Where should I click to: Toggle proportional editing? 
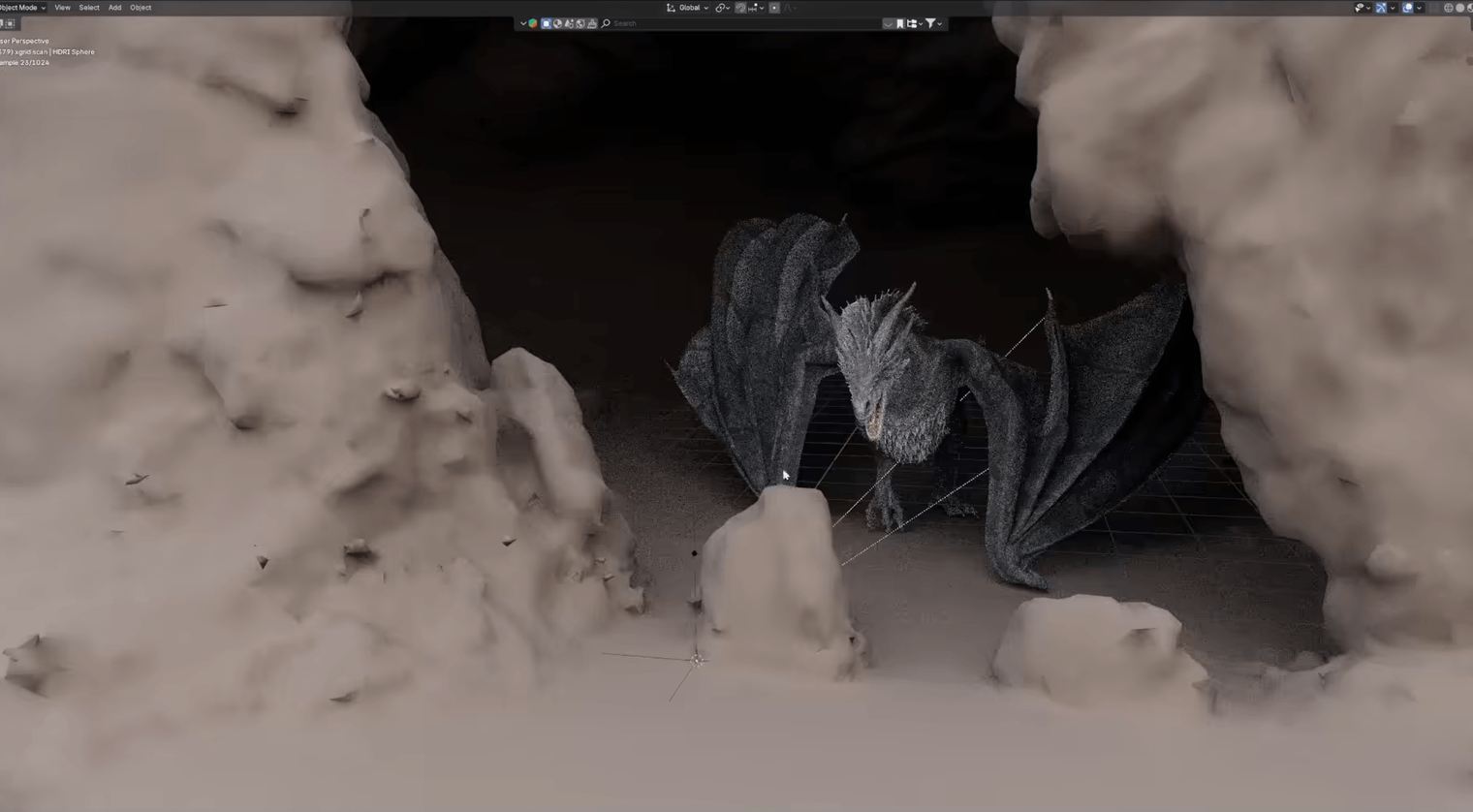[x=774, y=8]
